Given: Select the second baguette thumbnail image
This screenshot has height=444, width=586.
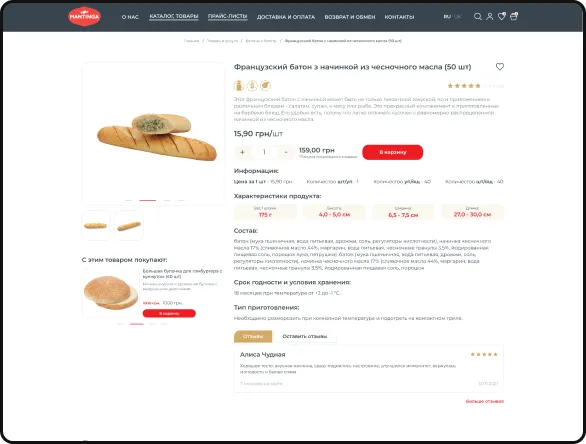Looking at the screenshot, I should [x=129, y=225].
